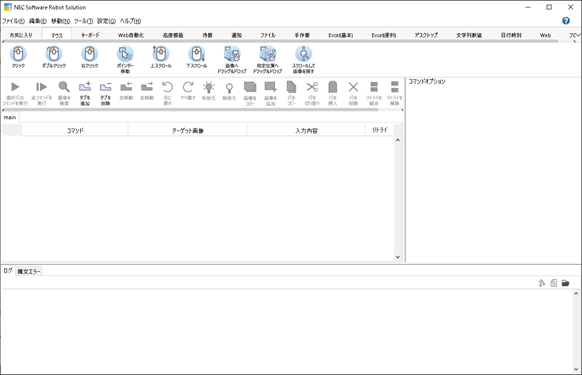Clear the log with the sparkle broom icon
Viewport: 582px width, 375px height.
point(542,283)
